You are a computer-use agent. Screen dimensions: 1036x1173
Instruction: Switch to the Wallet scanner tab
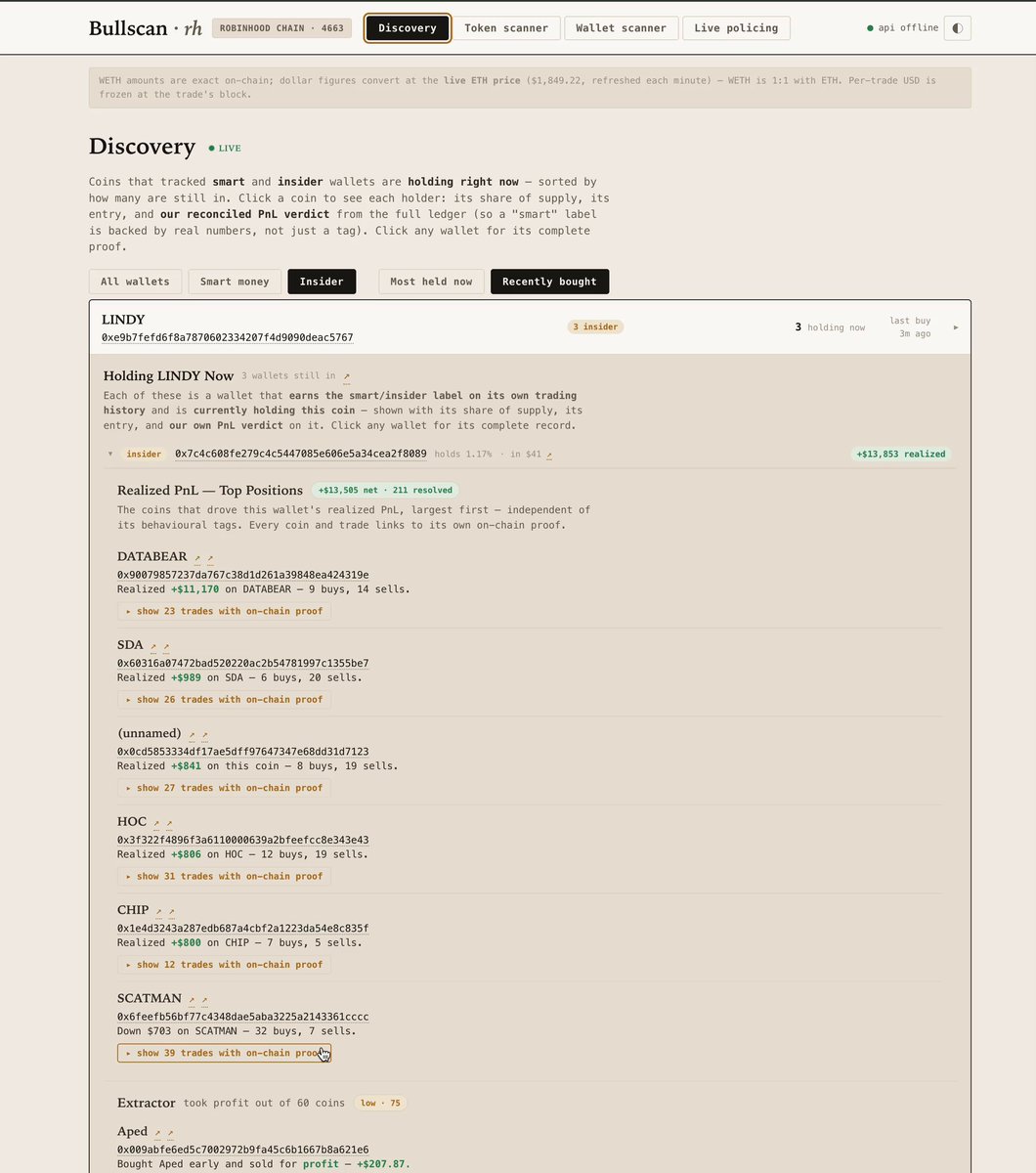pyautogui.click(x=621, y=28)
